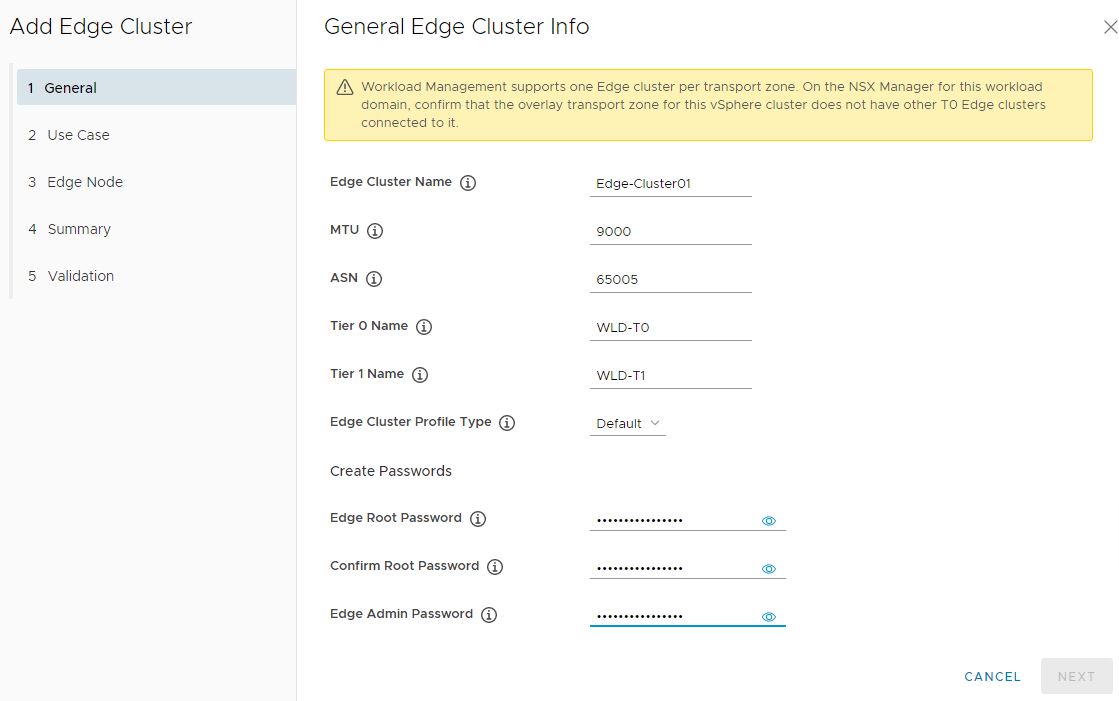Show the Edge Root Password text
The width and height of the screenshot is (1119, 701).
coord(769,521)
